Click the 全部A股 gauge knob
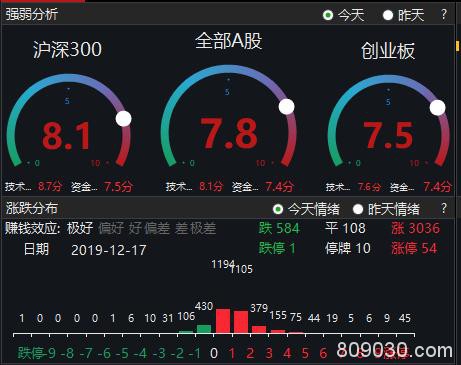 tap(286, 107)
